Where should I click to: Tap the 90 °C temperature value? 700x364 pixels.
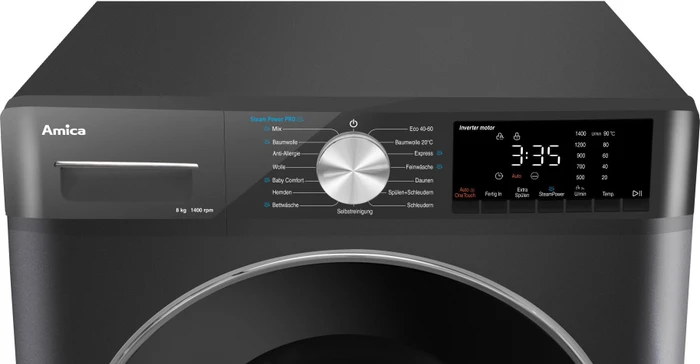pyautogui.click(x=609, y=134)
